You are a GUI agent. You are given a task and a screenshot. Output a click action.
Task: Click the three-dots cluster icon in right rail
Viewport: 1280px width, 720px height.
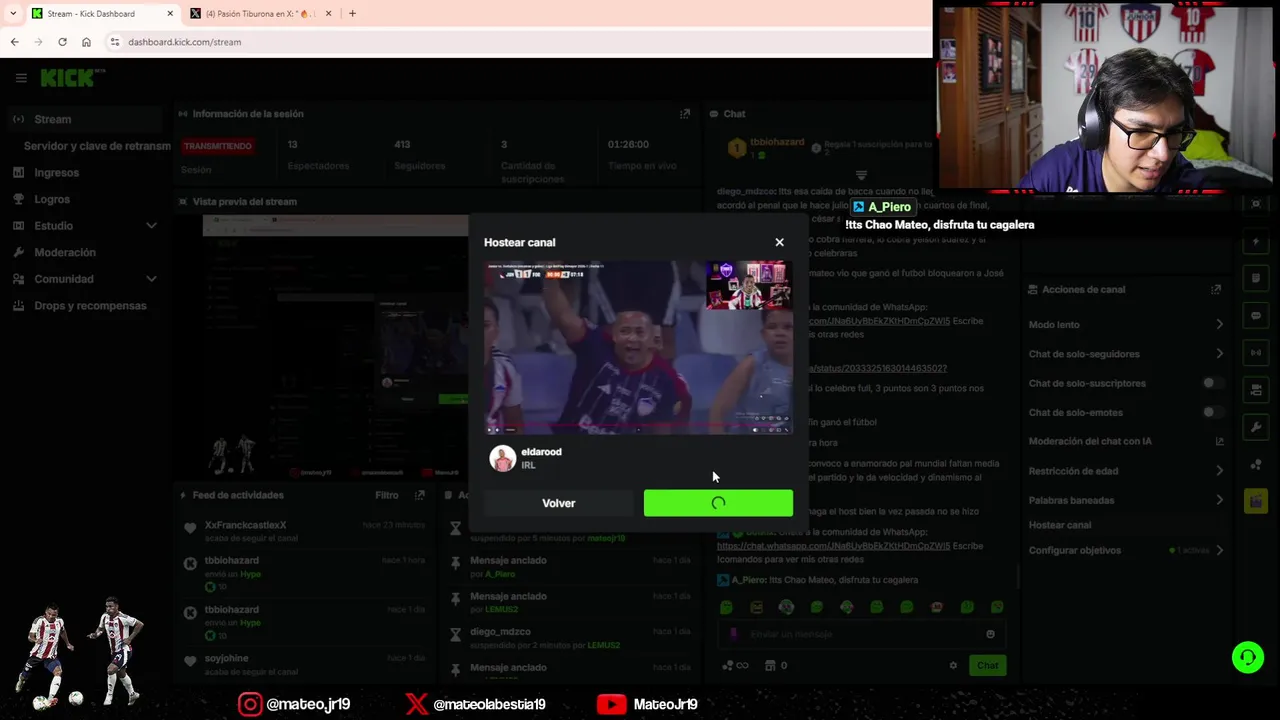1256,464
